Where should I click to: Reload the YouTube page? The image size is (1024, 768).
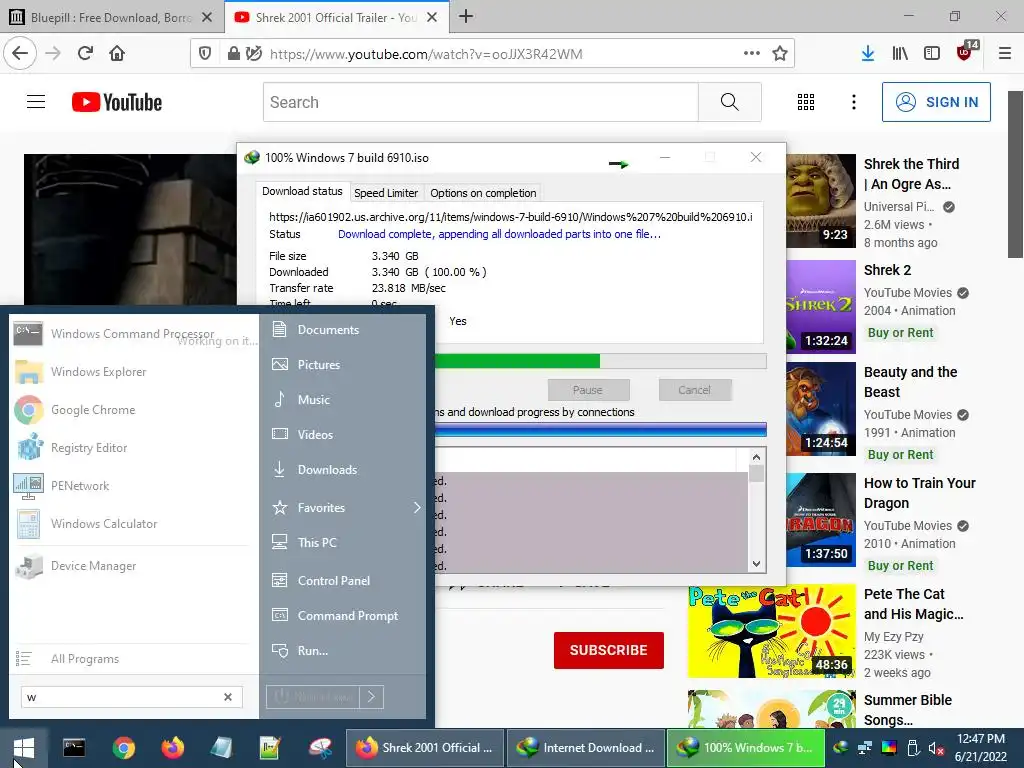(85, 53)
